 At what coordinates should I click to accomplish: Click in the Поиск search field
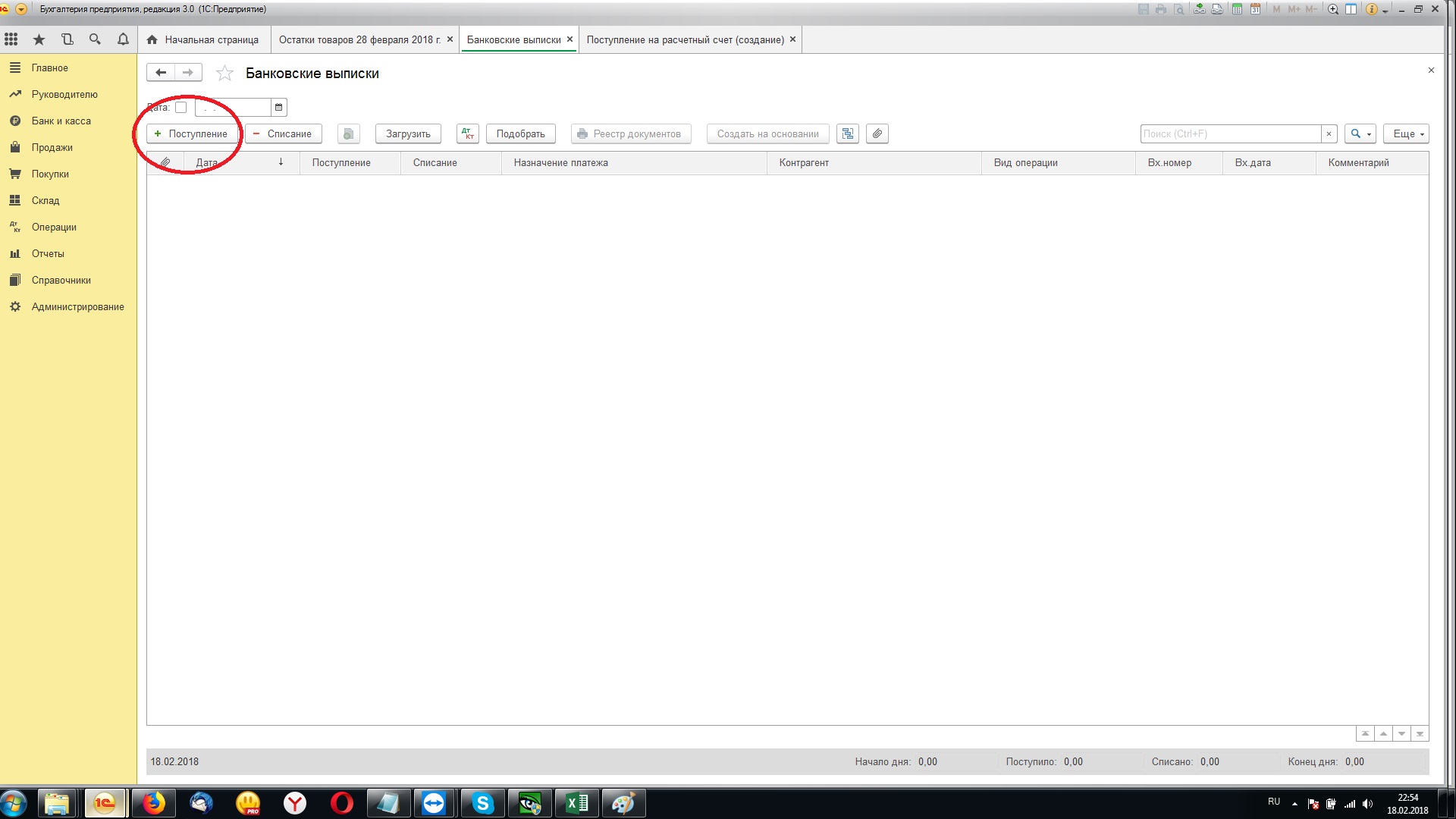(1230, 133)
